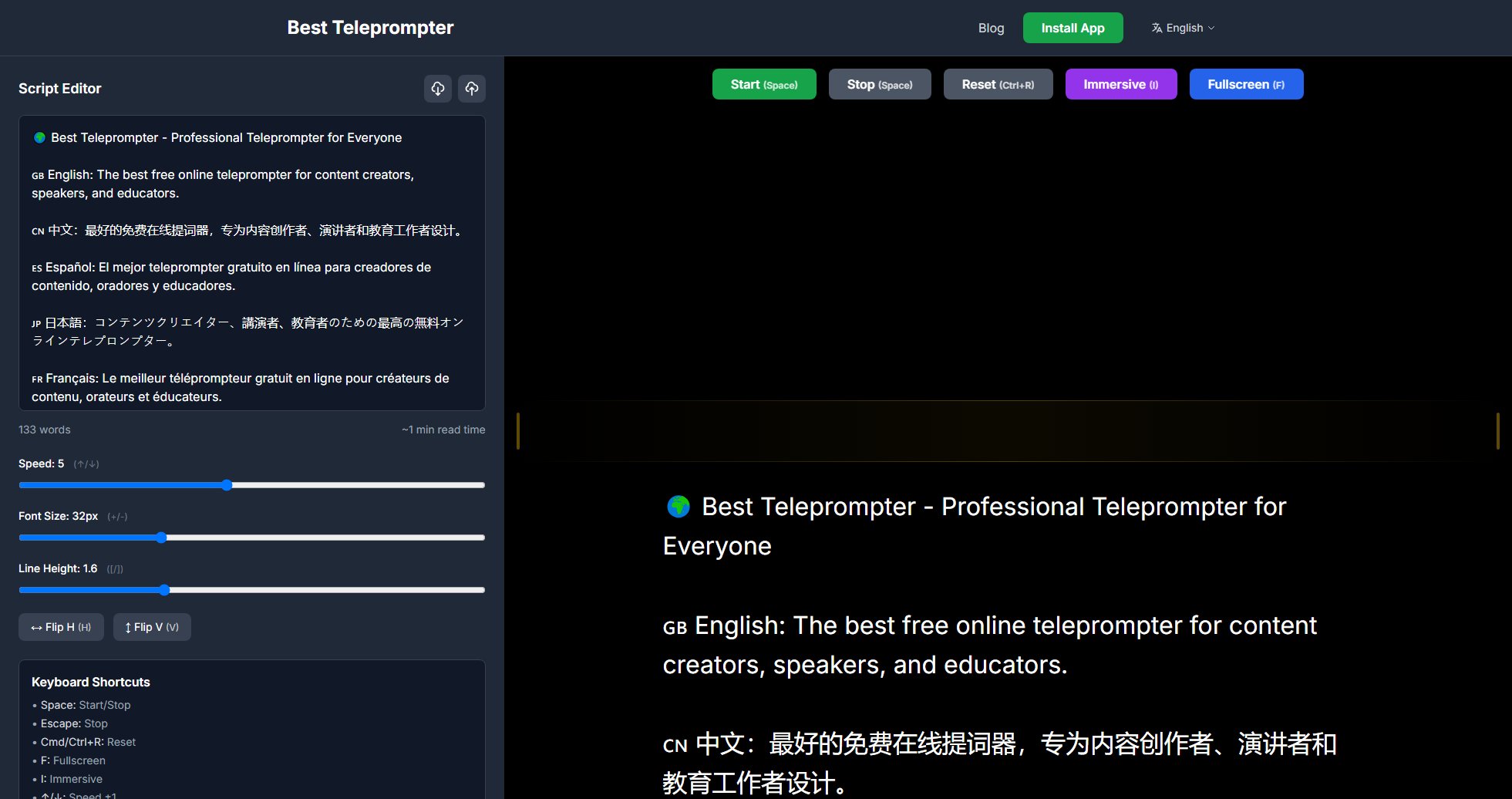Open the Blog link
Viewport: 1512px width, 799px height.
coord(991,28)
